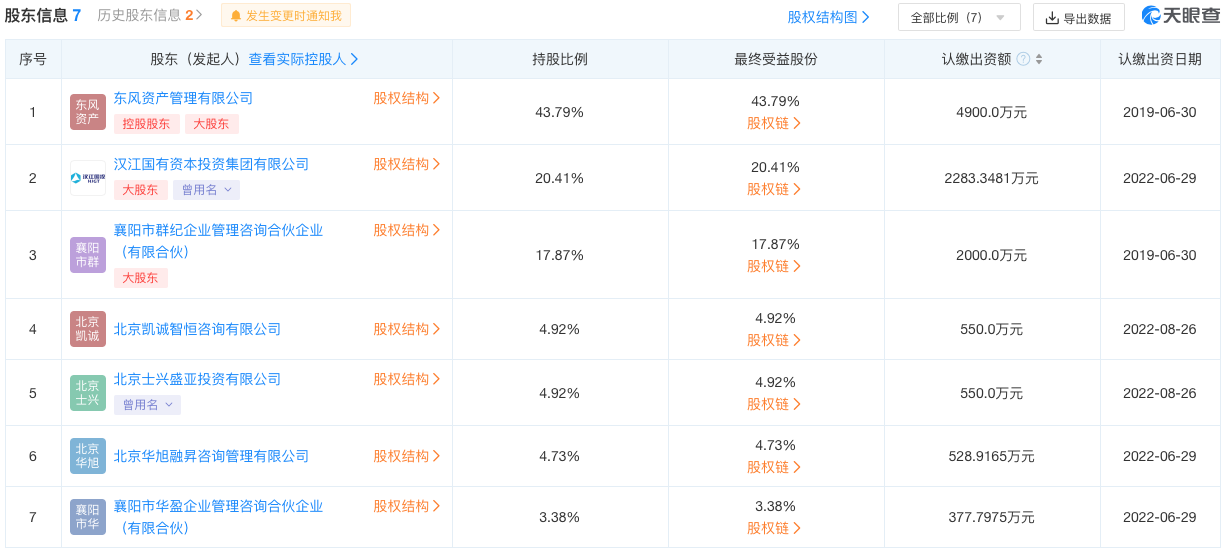Open 股权链 for 东风资产管理有限公司
The height and width of the screenshot is (551, 1225).
[x=775, y=124]
